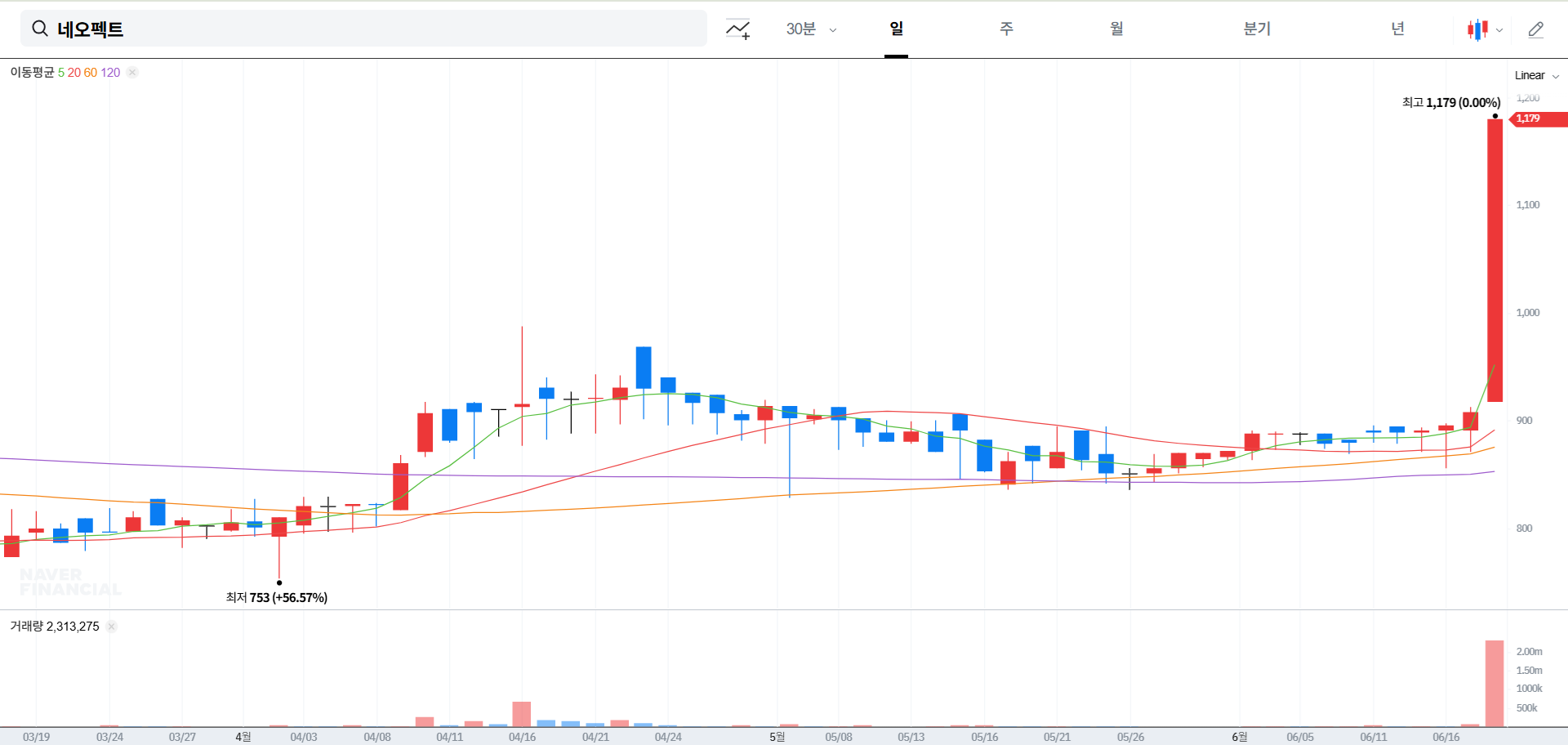Click the search magnifier icon
Screen dimensions: 1568x745
pos(40,29)
